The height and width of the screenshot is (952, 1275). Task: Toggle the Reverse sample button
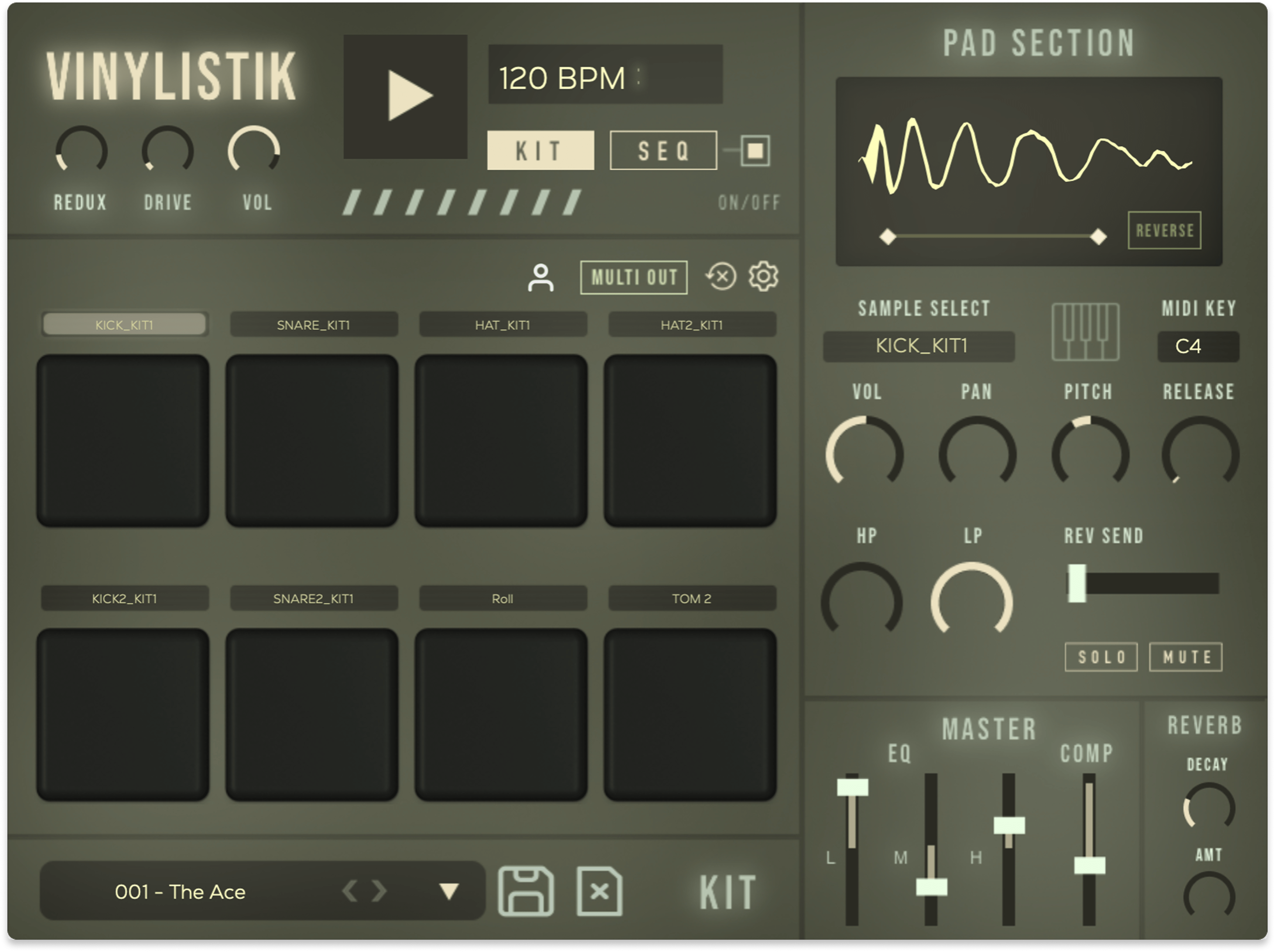click(1164, 230)
